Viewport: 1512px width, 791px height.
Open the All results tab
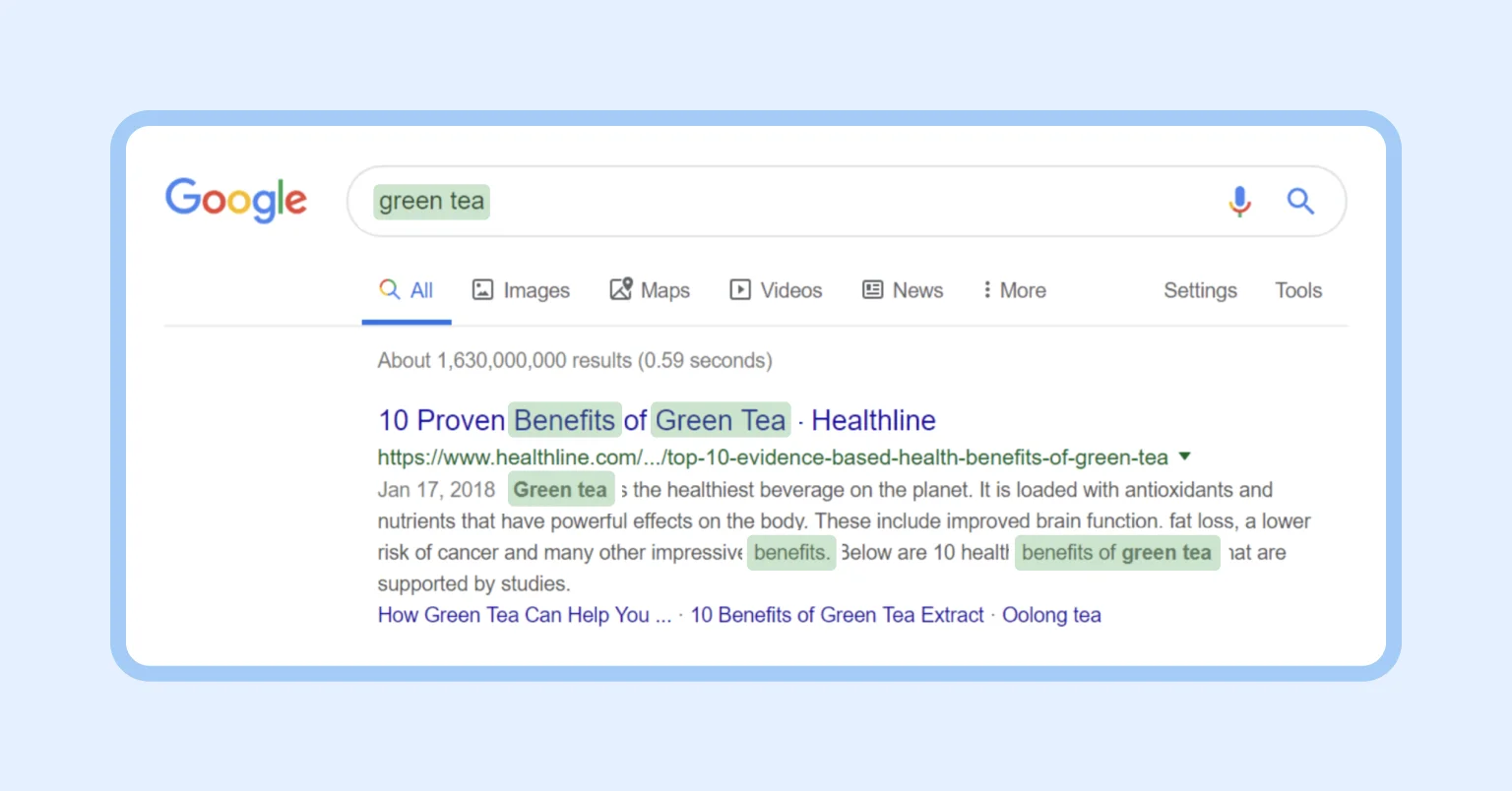coord(407,290)
